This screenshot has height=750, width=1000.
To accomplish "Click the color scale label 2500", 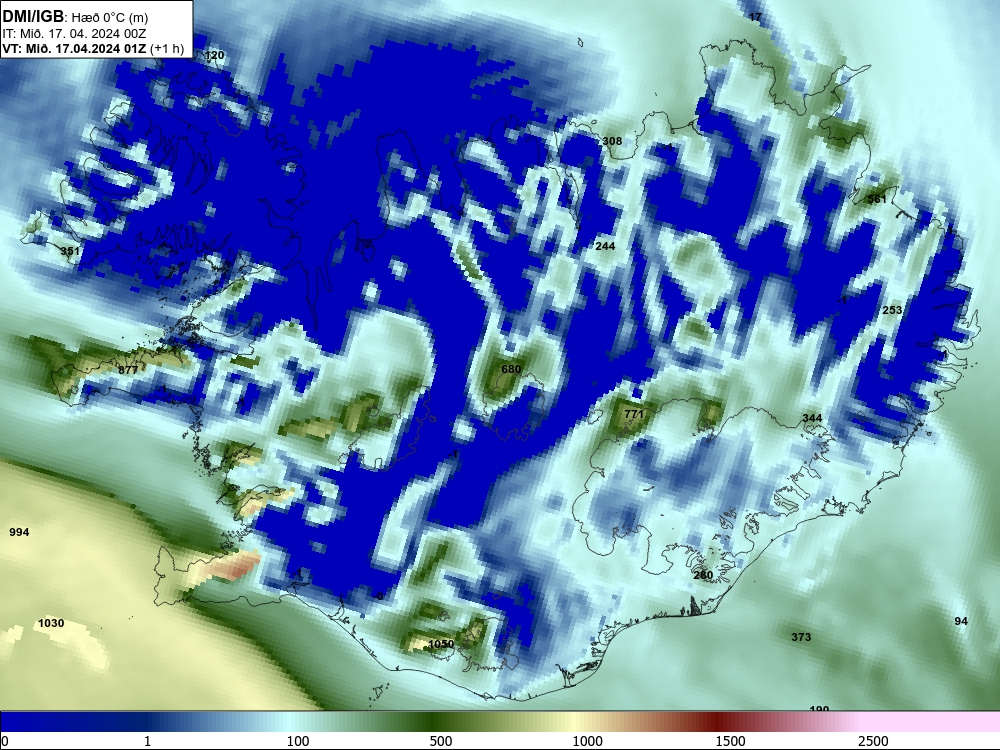I will 873,741.
